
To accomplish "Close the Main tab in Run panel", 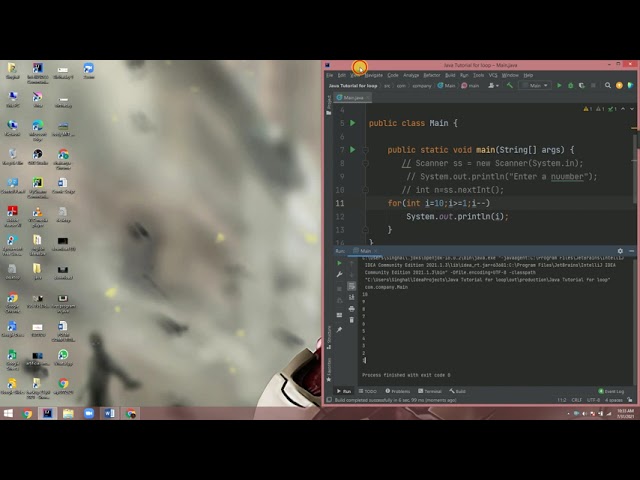I will click(x=376, y=251).
